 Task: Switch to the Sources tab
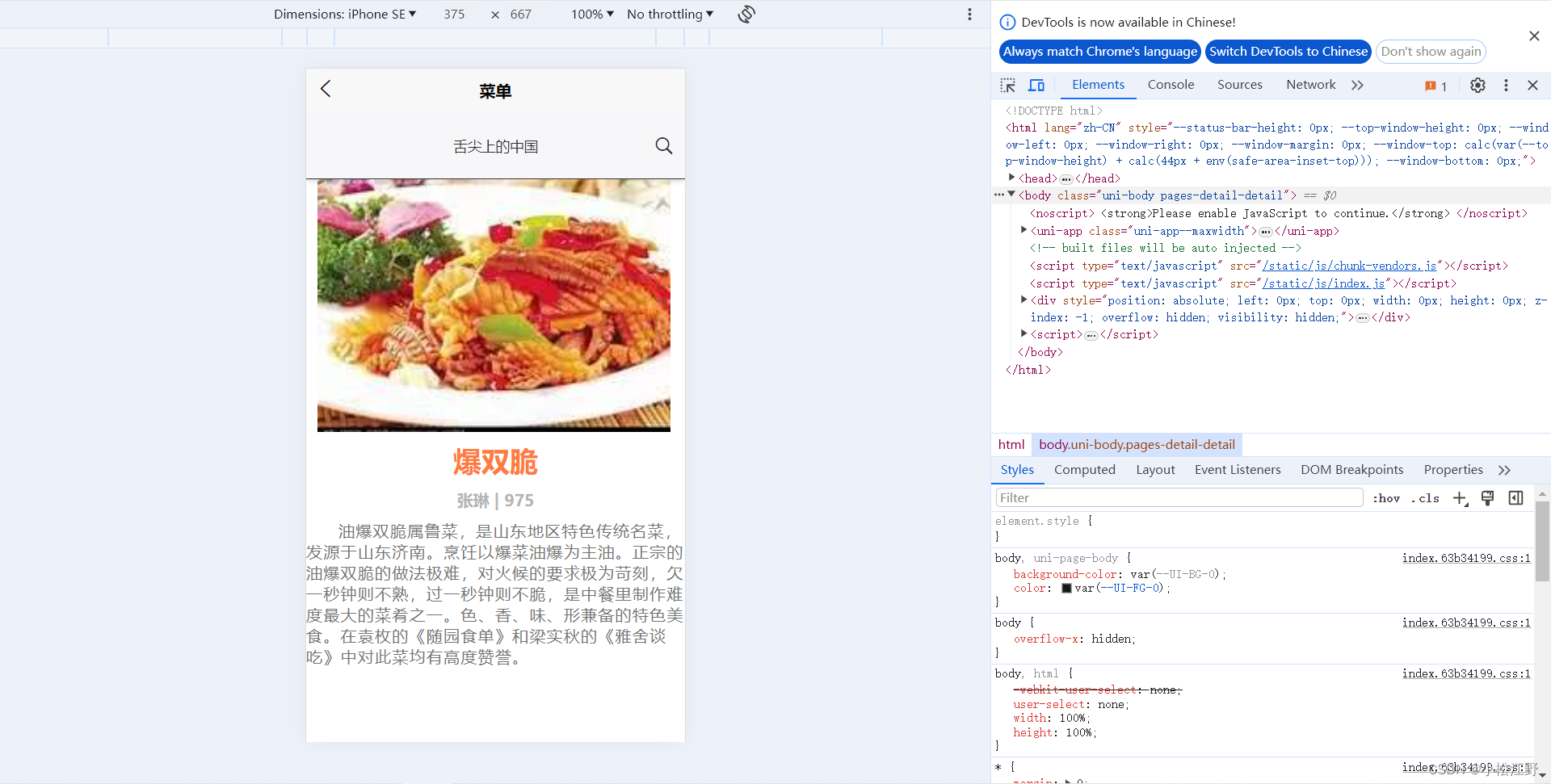pos(1239,85)
